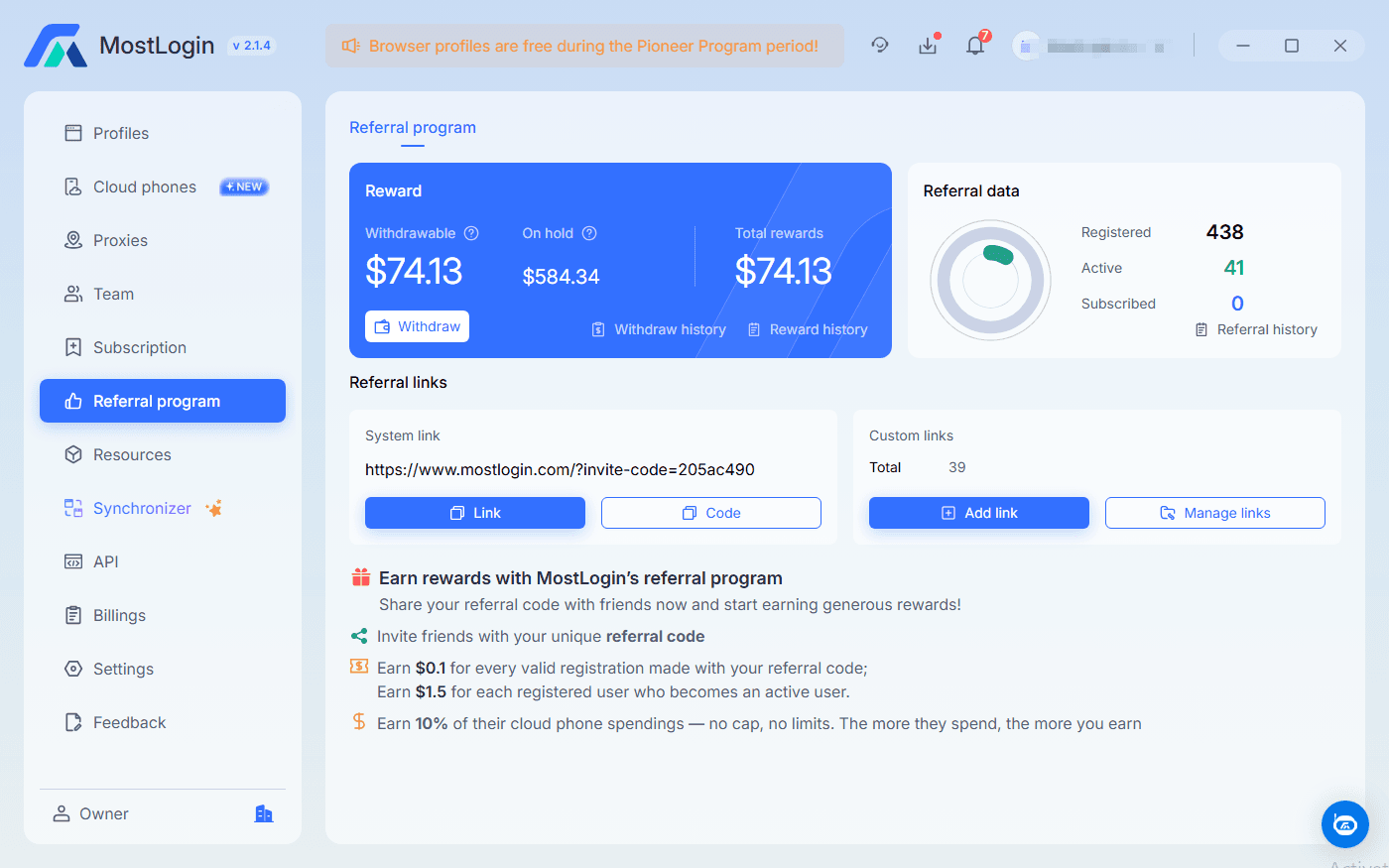Open Resources from the sidebar
This screenshot has height=868, width=1389.
(163, 454)
